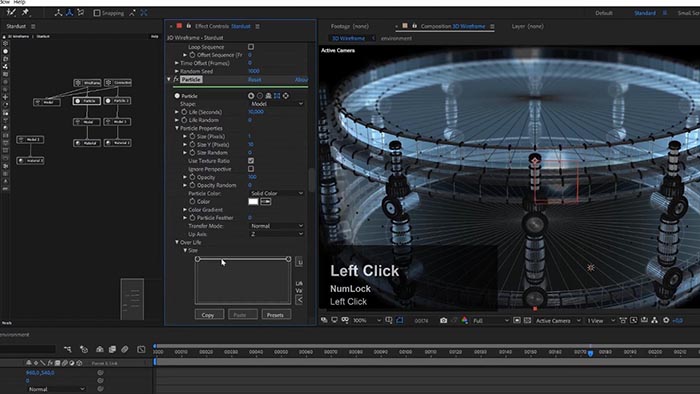This screenshot has width=700, height=394.
Task: Click first particle type icon in Particle row
Action: pyautogui.click(x=251, y=96)
